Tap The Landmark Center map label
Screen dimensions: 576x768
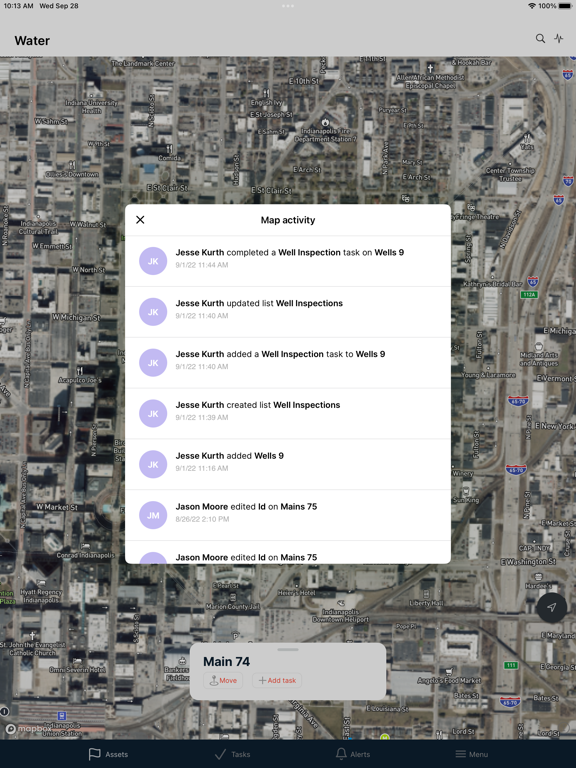point(143,63)
